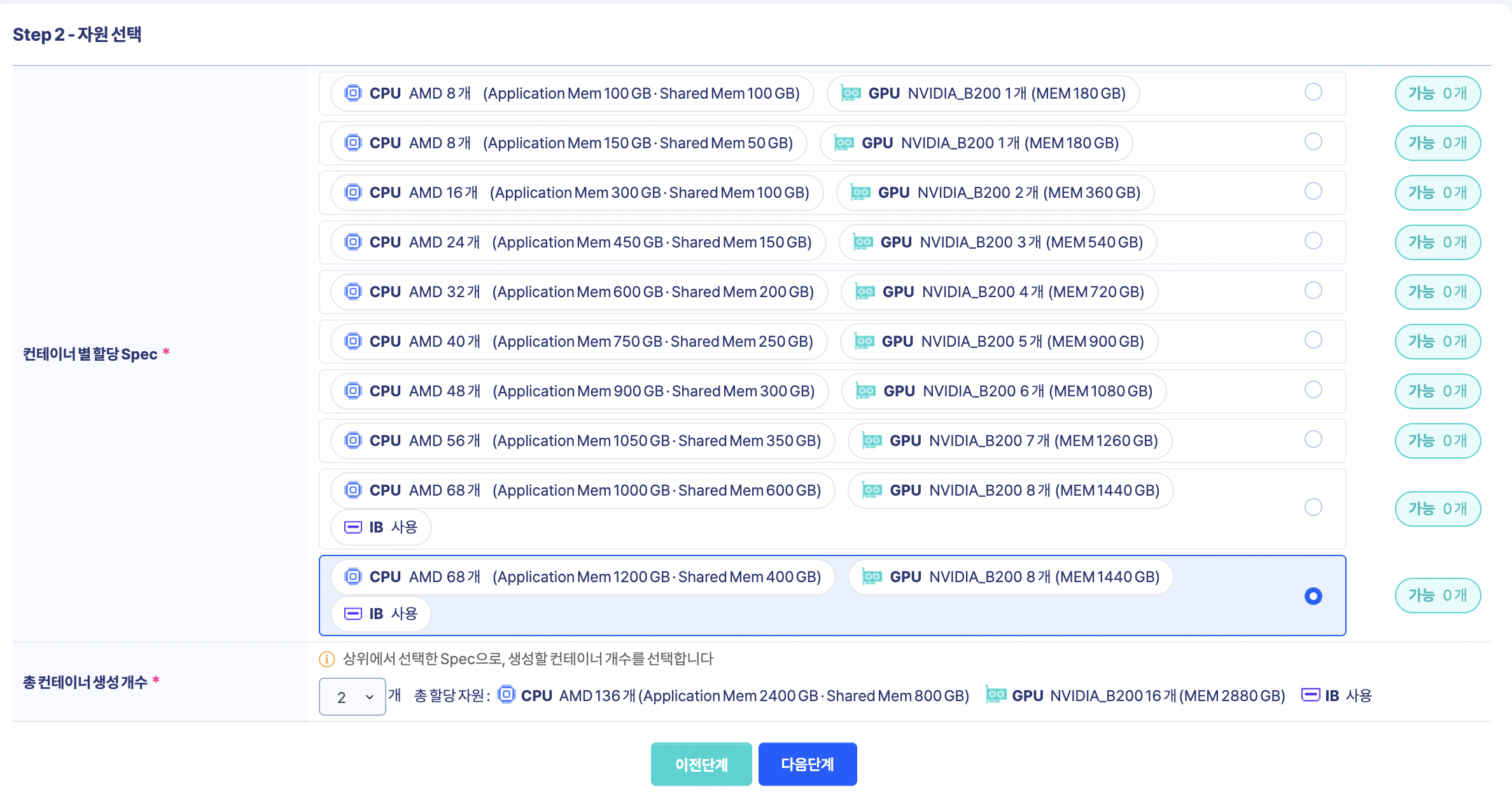
Task: Select AMD 8개 Application Mem 100 GB spec radio
Action: tap(1313, 92)
